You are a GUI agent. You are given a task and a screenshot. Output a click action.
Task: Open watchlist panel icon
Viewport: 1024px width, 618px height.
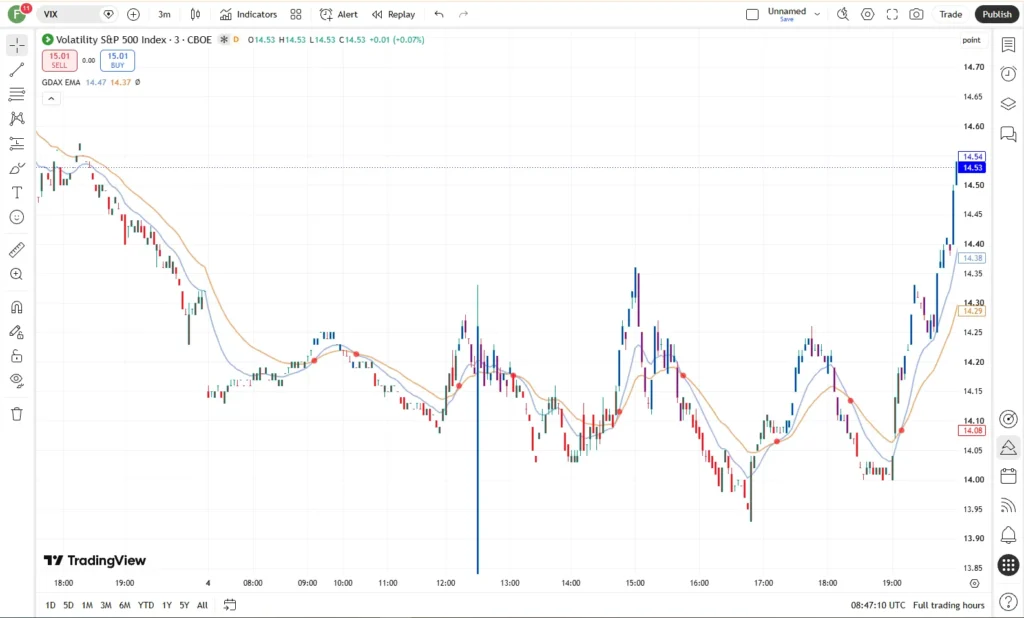point(1008,44)
